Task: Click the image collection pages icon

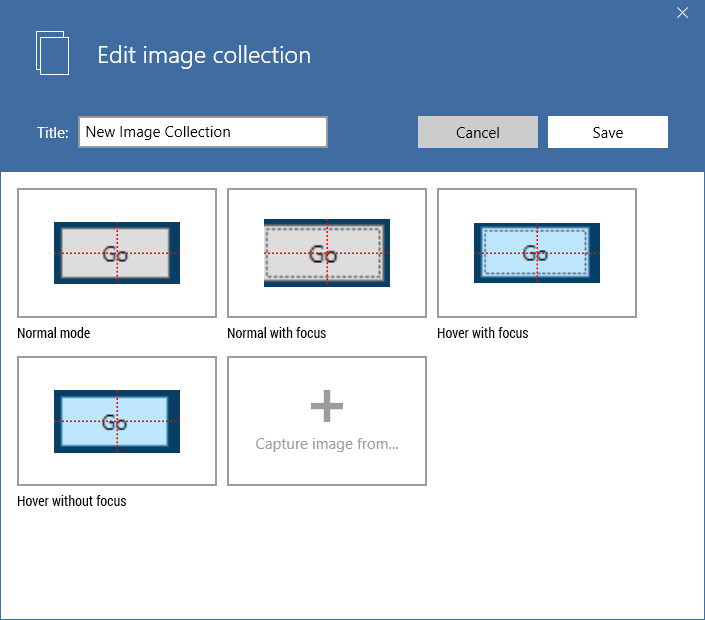Action: pyautogui.click(x=52, y=53)
